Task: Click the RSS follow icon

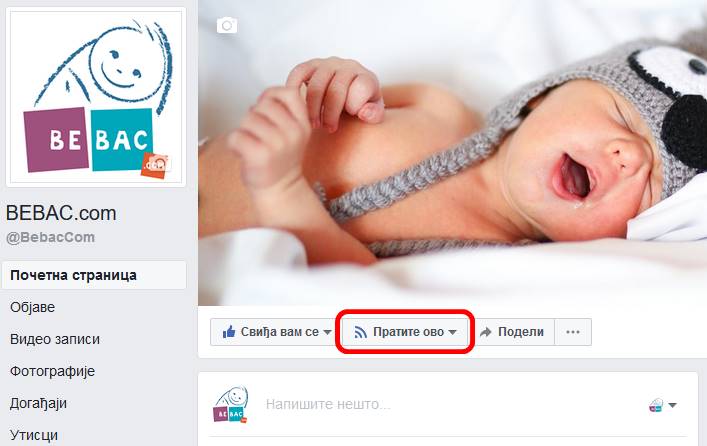Action: point(360,332)
